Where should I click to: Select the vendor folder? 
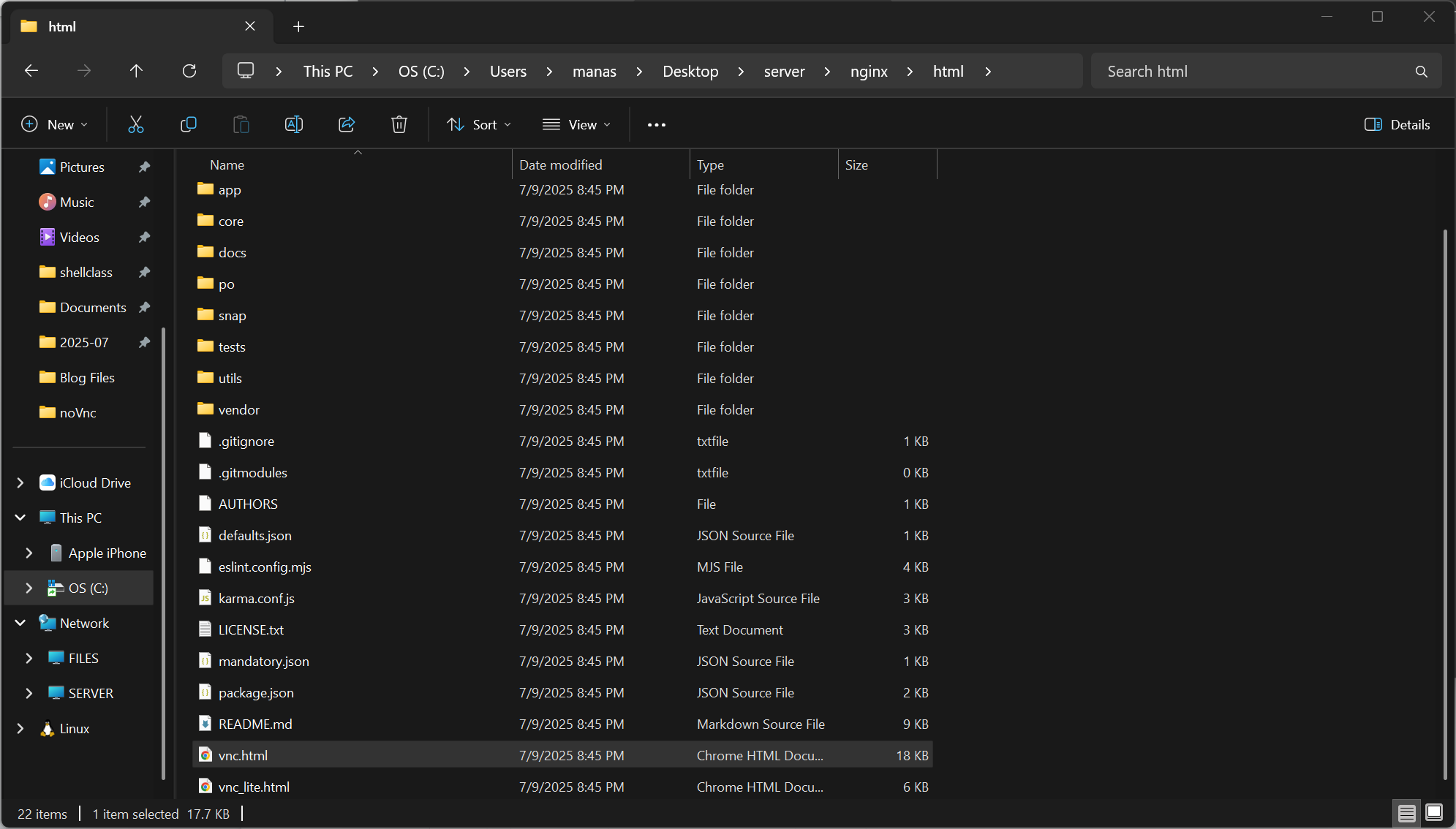click(562, 410)
